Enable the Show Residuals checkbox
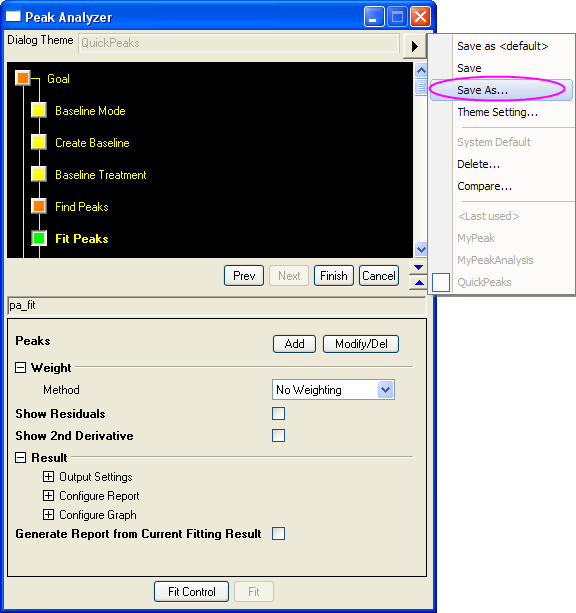 coord(278,413)
